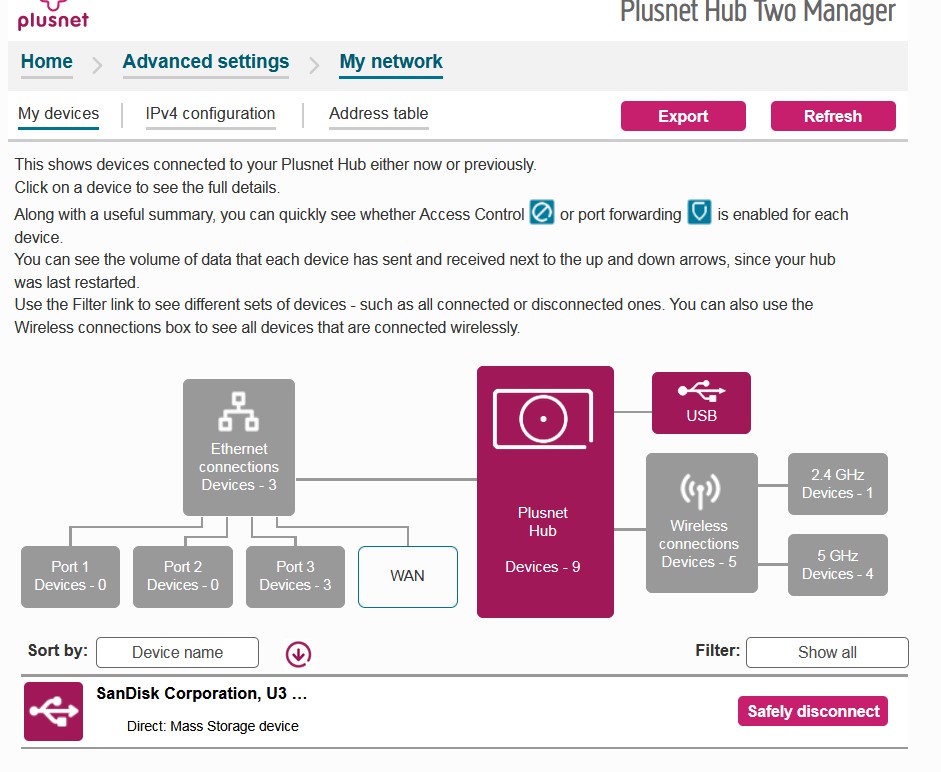Select the 2.4 GHz devices block
Screen dimensions: 941x772
click(x=837, y=483)
